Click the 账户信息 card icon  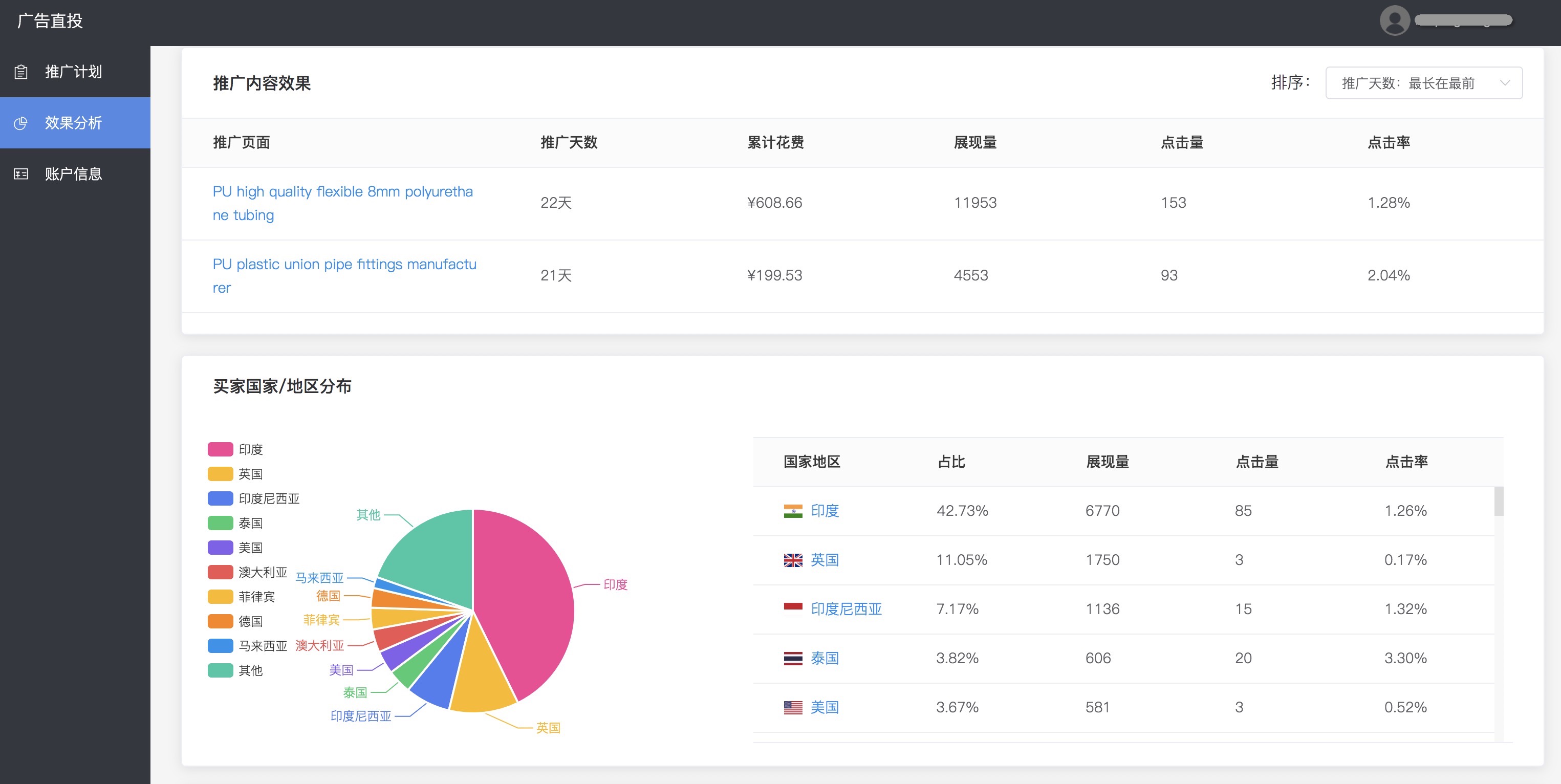tap(21, 175)
